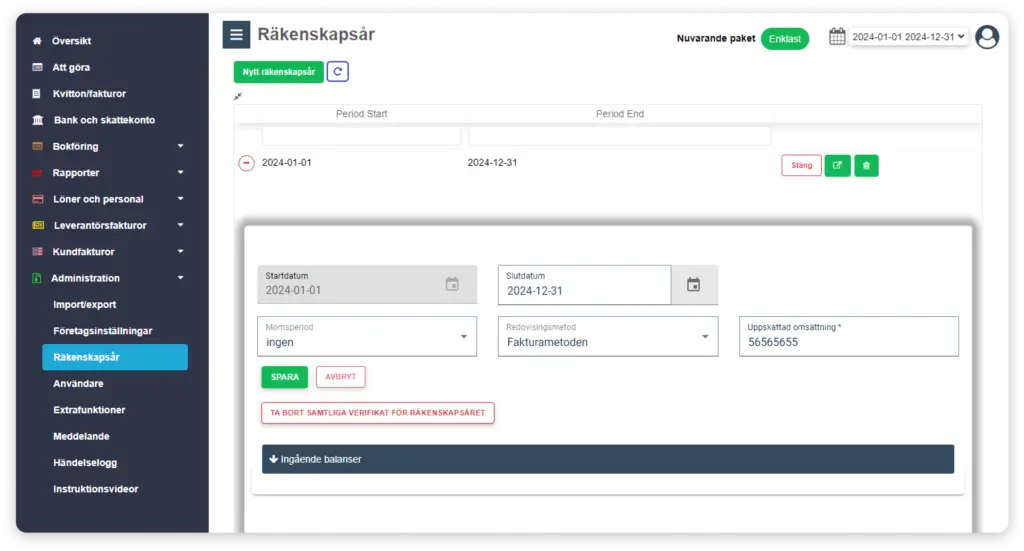Viewport: 1024px width, 551px height.
Task: Click the Uppskattad omsättning field
Action: (x=848, y=336)
